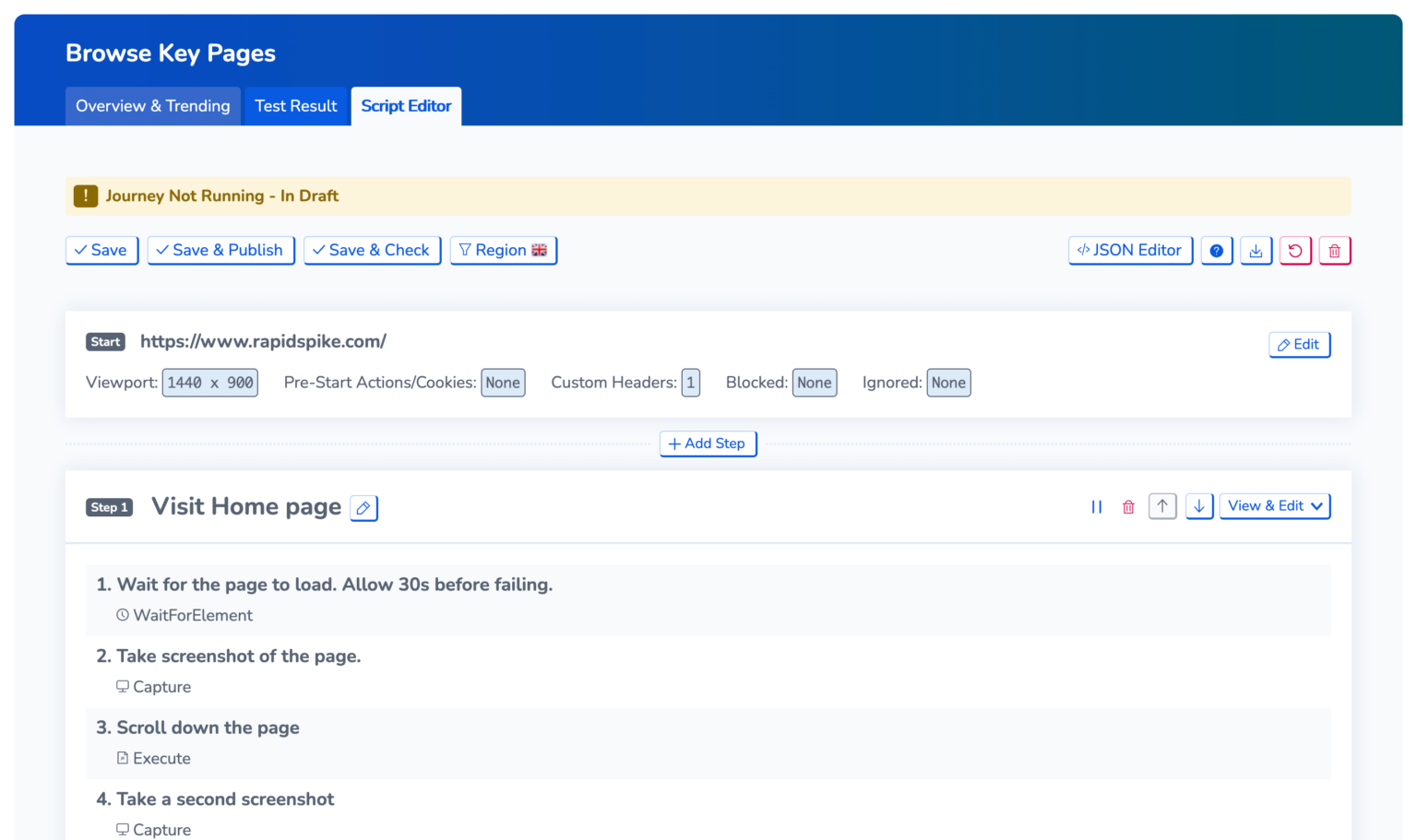Viewport: 1417px width, 840px height.
Task: Open the View & Edit dropdown
Action: (1275, 506)
